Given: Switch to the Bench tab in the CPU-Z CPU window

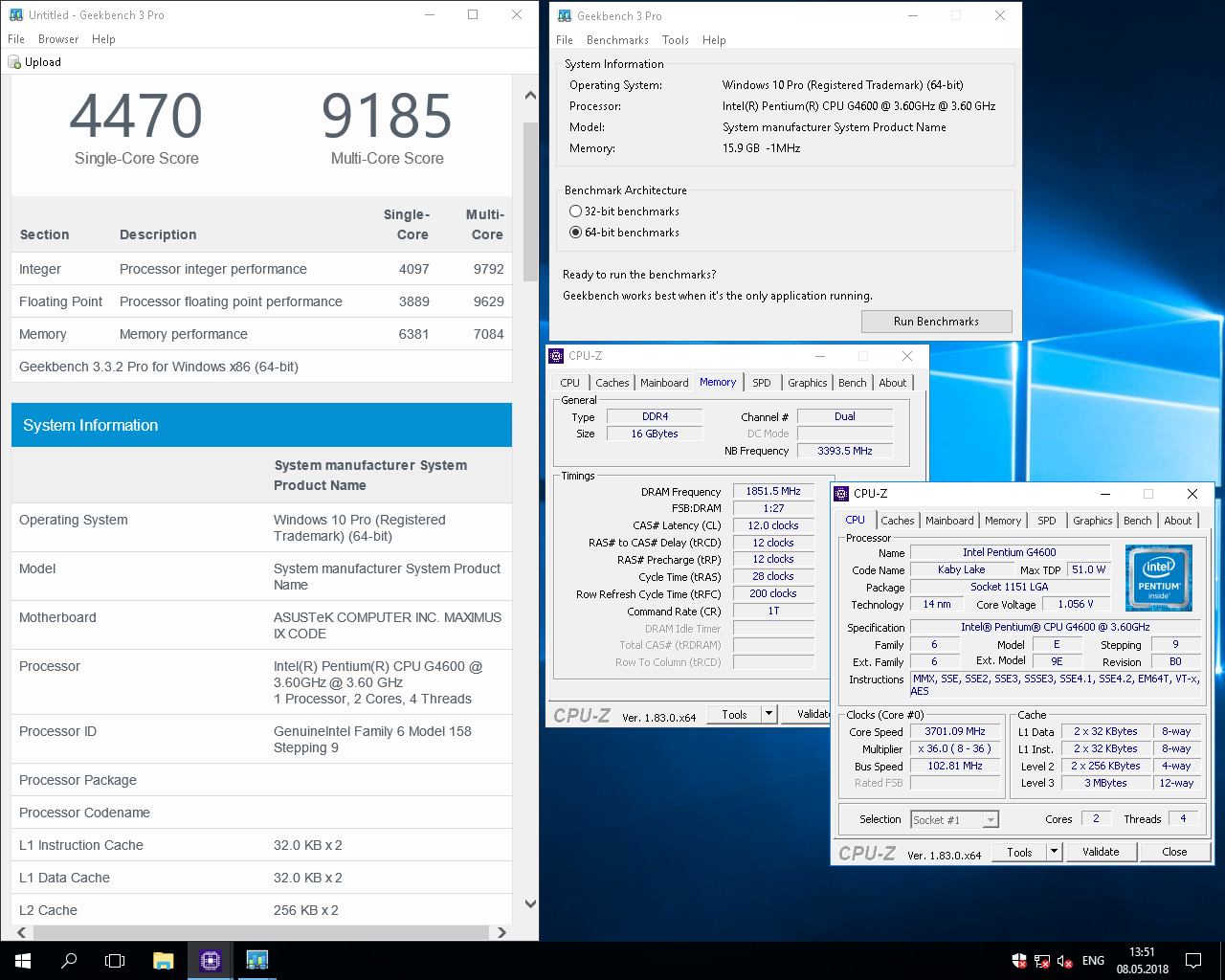Looking at the screenshot, I should (1138, 521).
